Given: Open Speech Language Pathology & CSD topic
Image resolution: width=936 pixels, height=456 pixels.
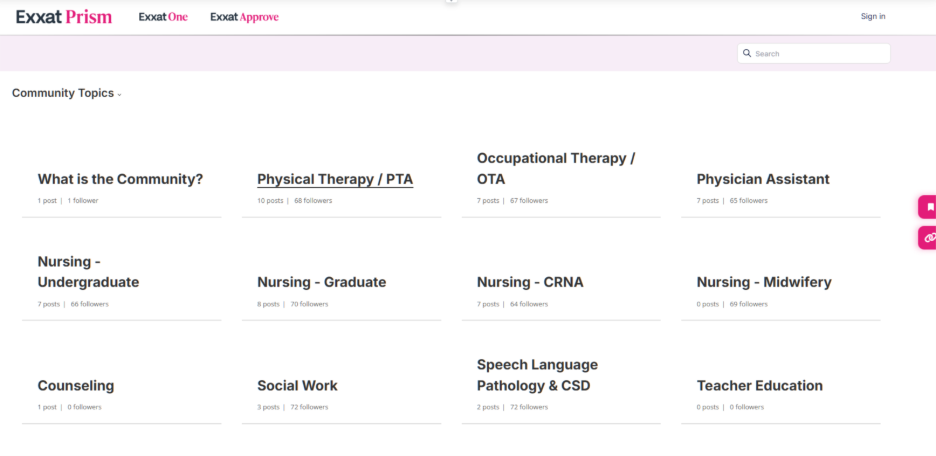Looking at the screenshot, I should (537, 375).
